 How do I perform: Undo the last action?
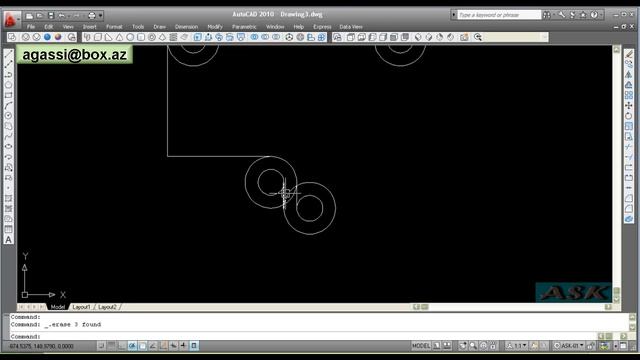(62, 16)
